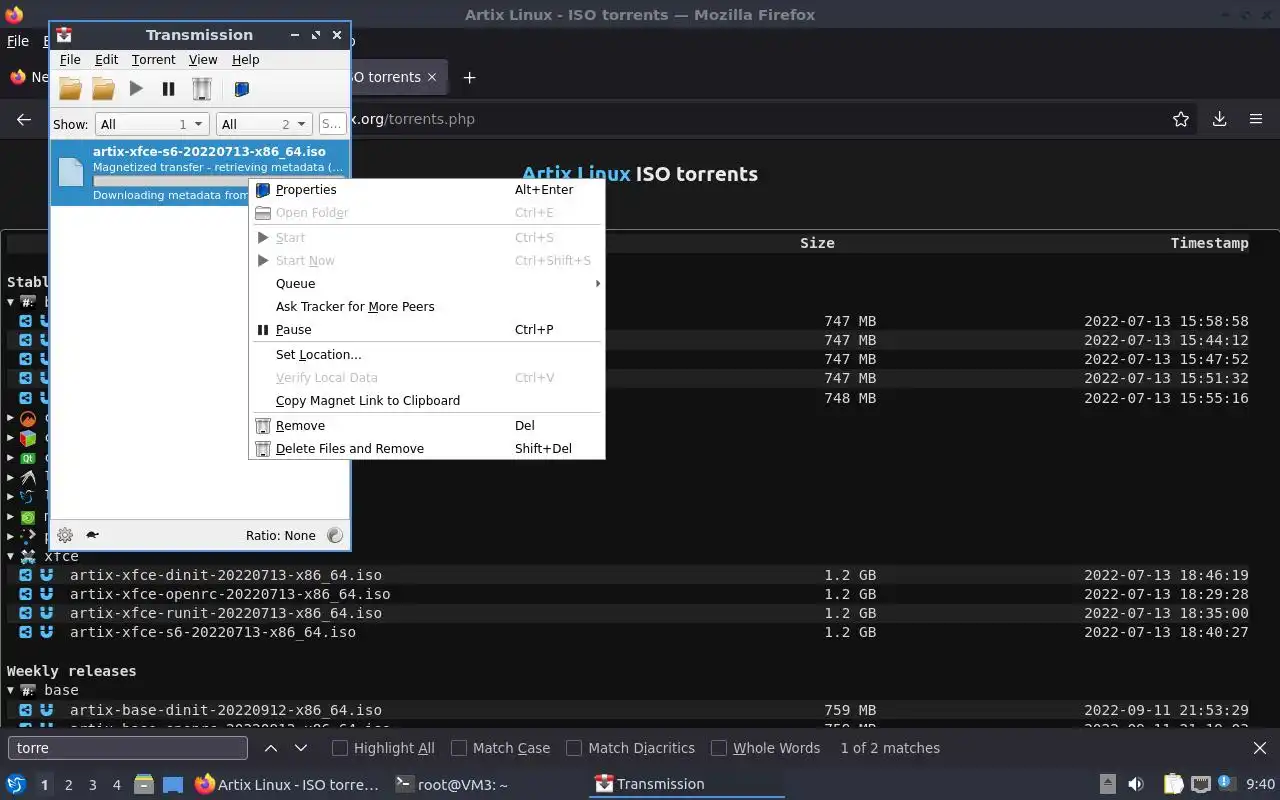
Task: Choose Pause in the context menu
Action: (x=427, y=329)
